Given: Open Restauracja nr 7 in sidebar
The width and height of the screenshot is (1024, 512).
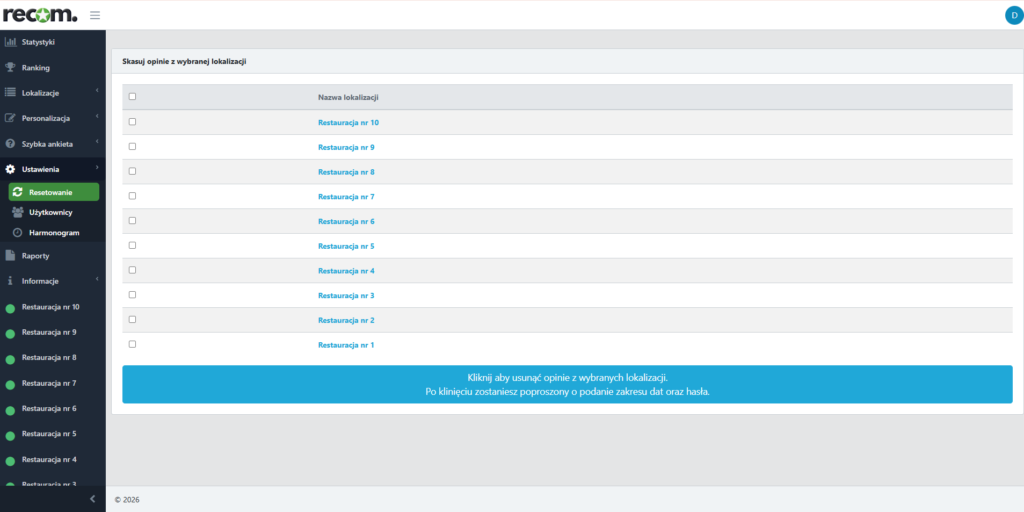Looking at the screenshot, I should click(49, 383).
